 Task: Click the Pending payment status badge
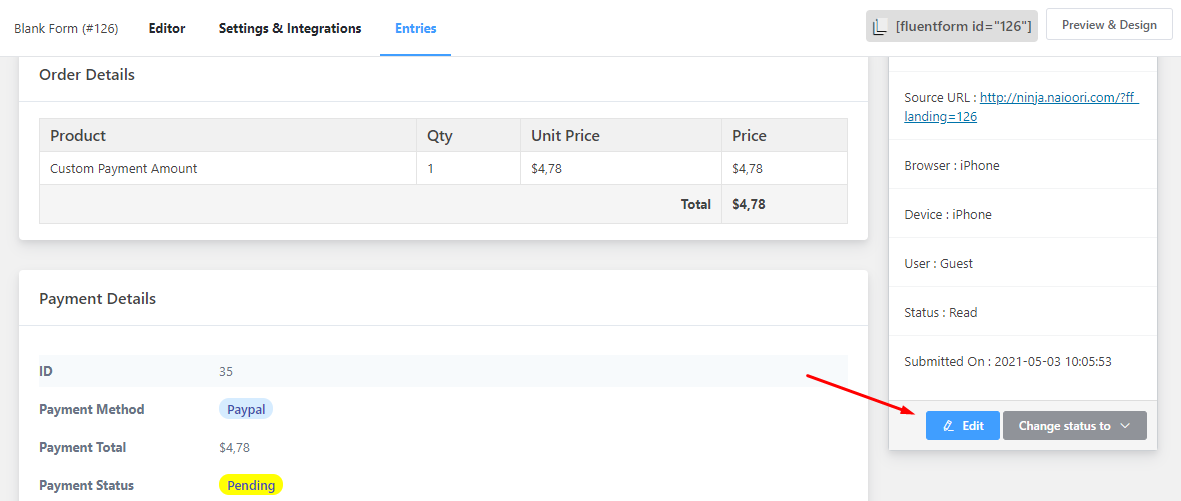click(251, 485)
